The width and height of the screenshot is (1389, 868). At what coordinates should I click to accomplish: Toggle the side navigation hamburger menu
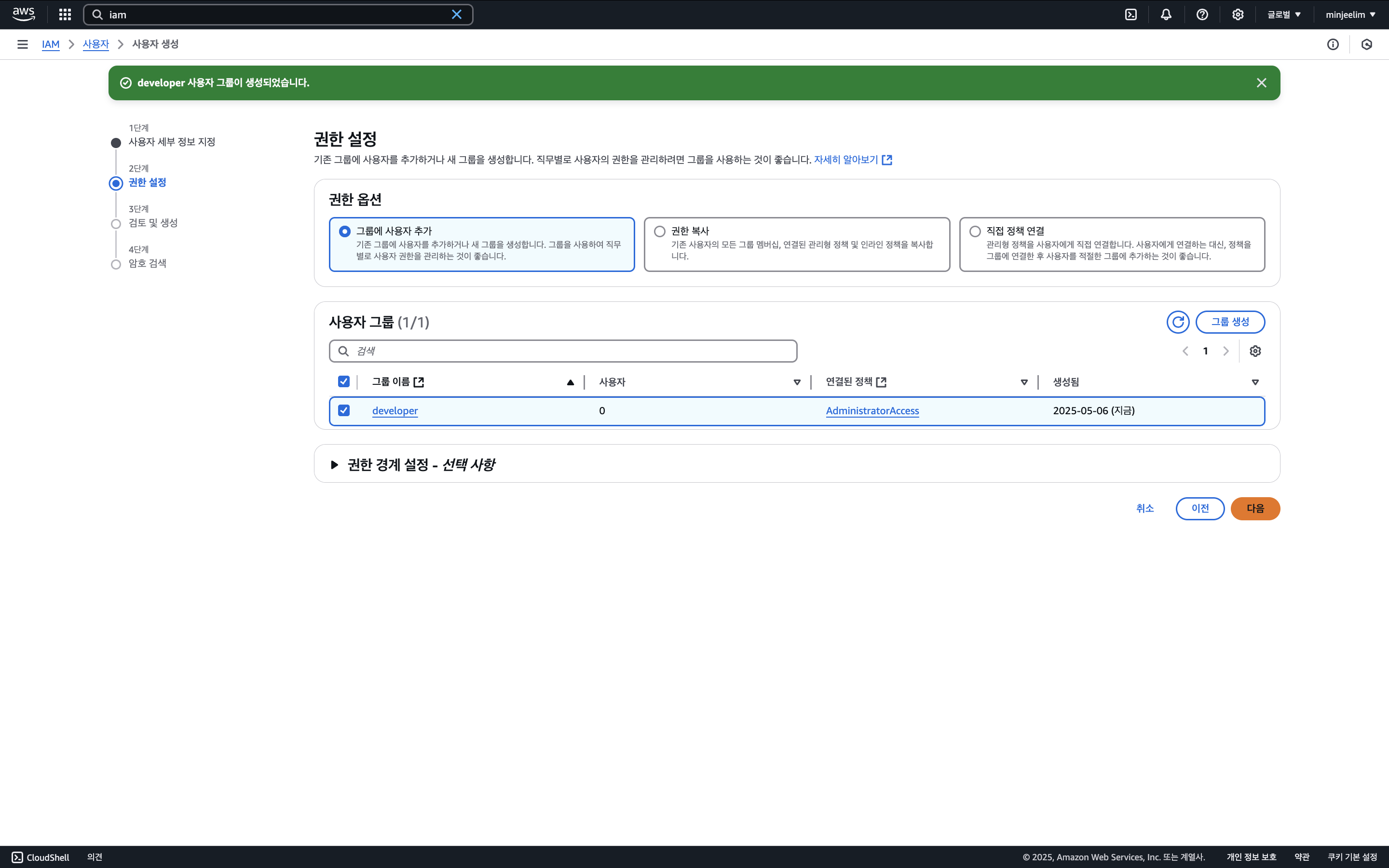coord(22,44)
